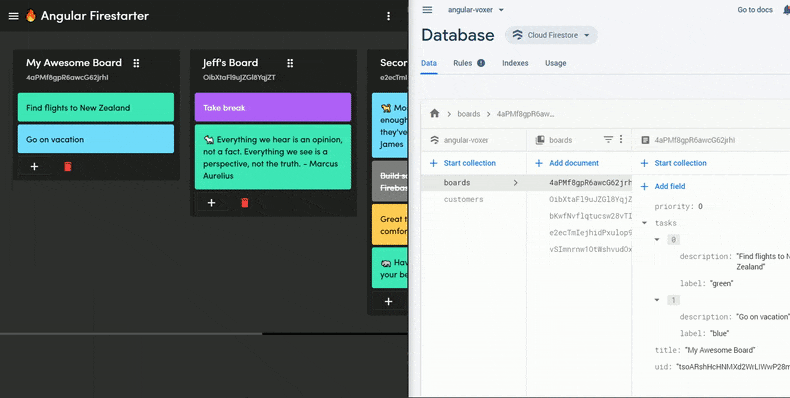Go to Firestore home root icon
Screen dimensions: 790x398
(x=434, y=114)
